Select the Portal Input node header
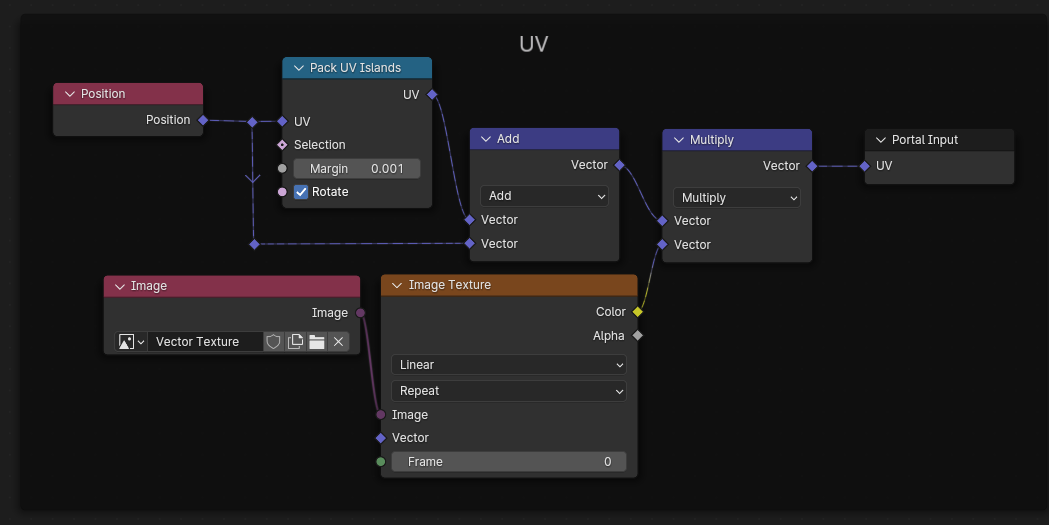This screenshot has height=525, width=1049. [939, 140]
